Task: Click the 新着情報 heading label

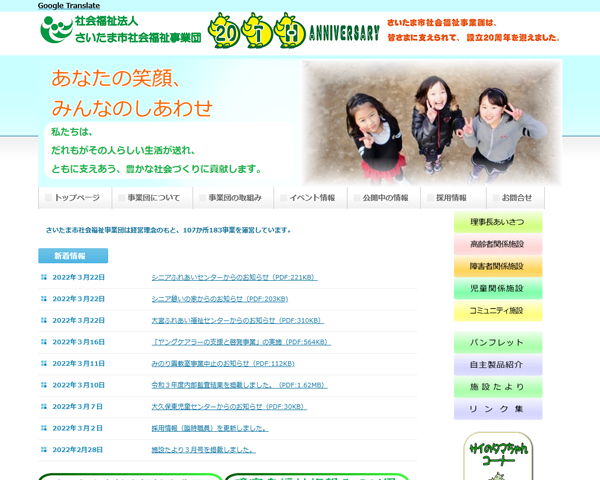Action: (x=73, y=256)
